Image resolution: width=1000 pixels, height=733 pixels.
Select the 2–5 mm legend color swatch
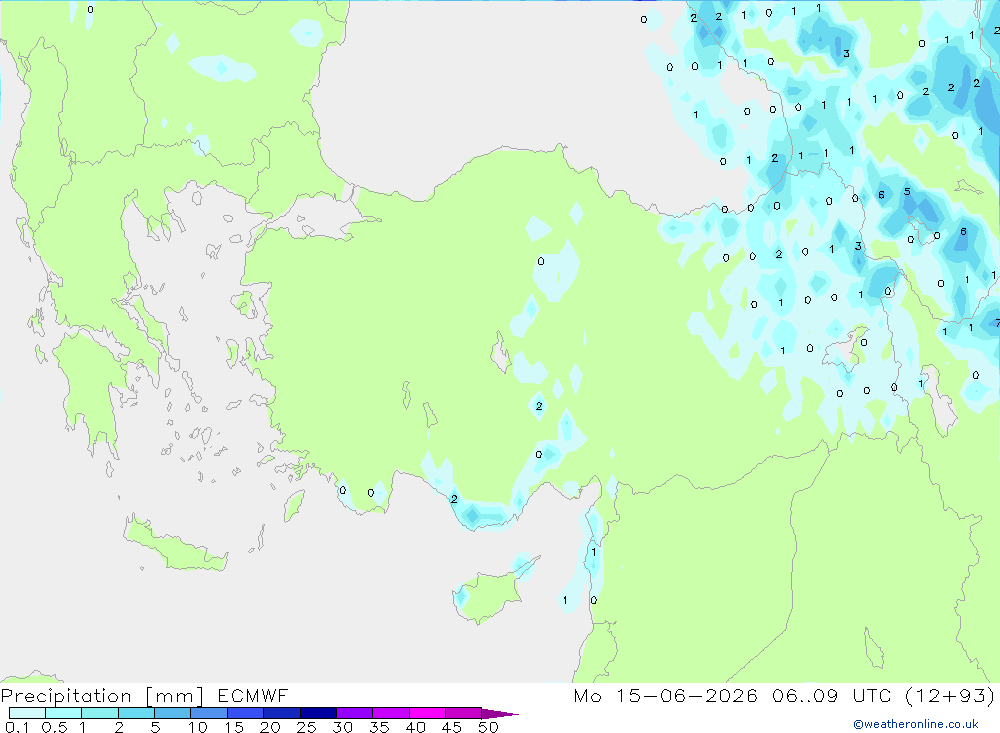click(x=136, y=713)
